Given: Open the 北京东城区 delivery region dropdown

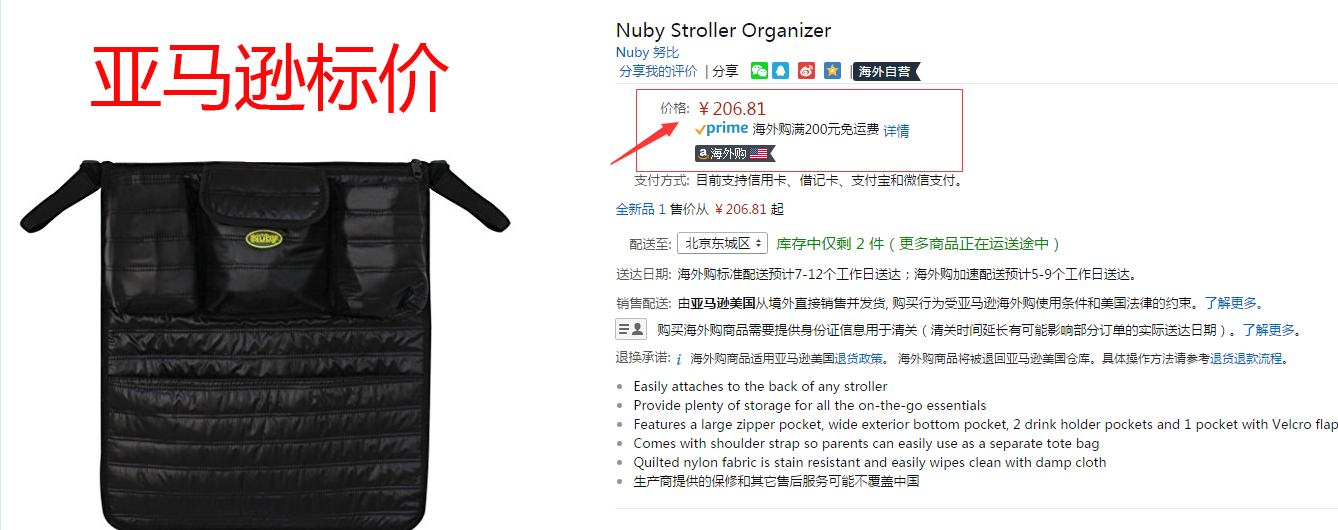Looking at the screenshot, I should 723,243.
